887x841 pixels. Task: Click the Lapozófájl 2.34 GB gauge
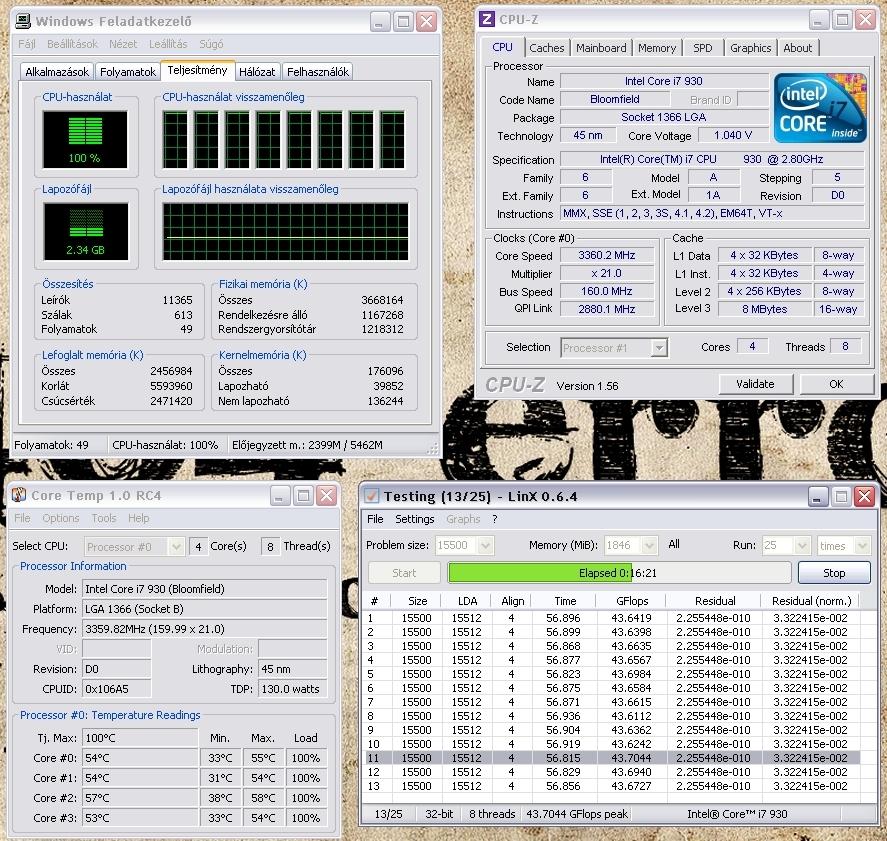click(85, 231)
